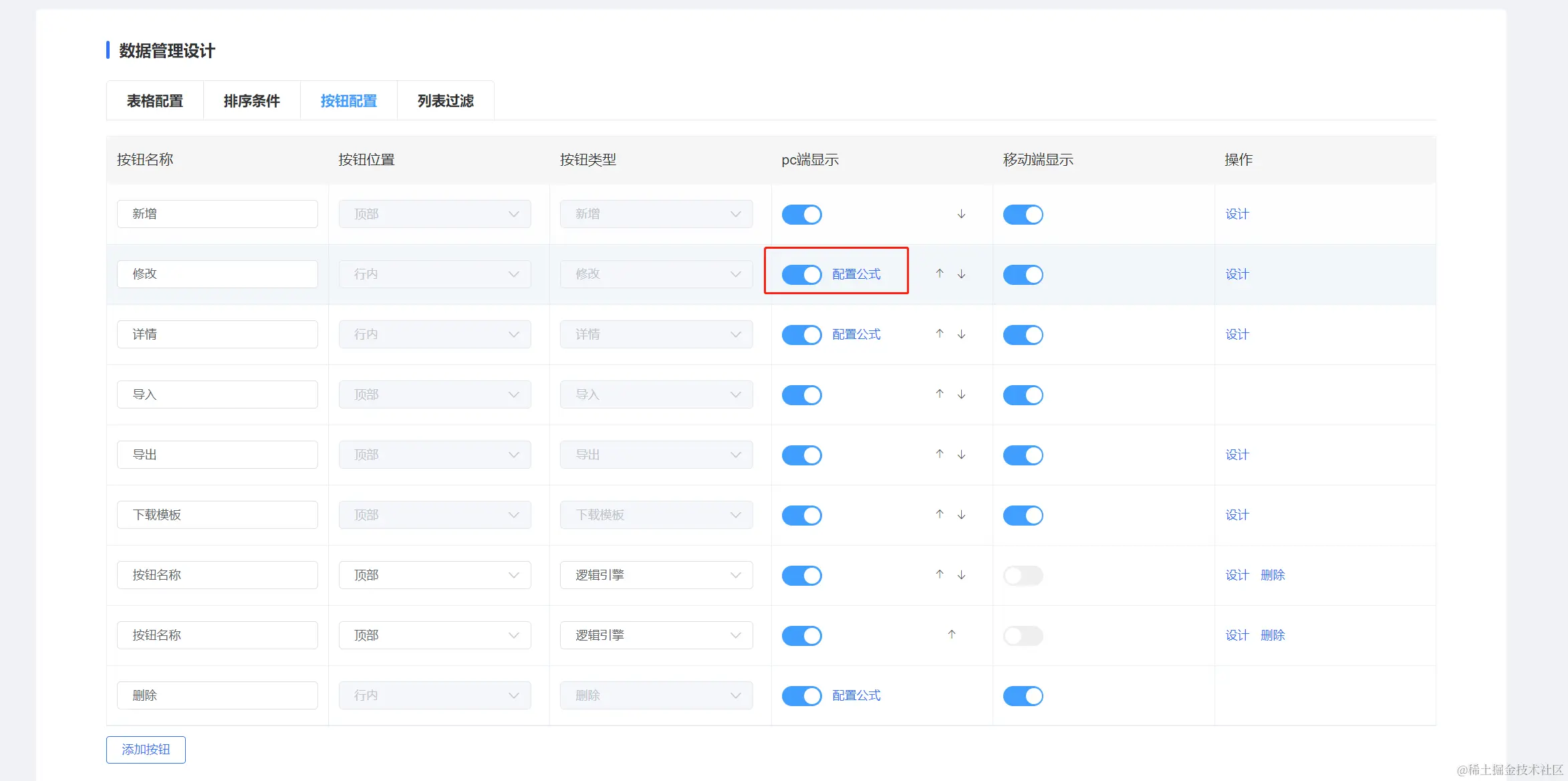Turn off 移动端显示 switch for 删除 row
Screen dimensions: 1568x781
[1023, 696]
